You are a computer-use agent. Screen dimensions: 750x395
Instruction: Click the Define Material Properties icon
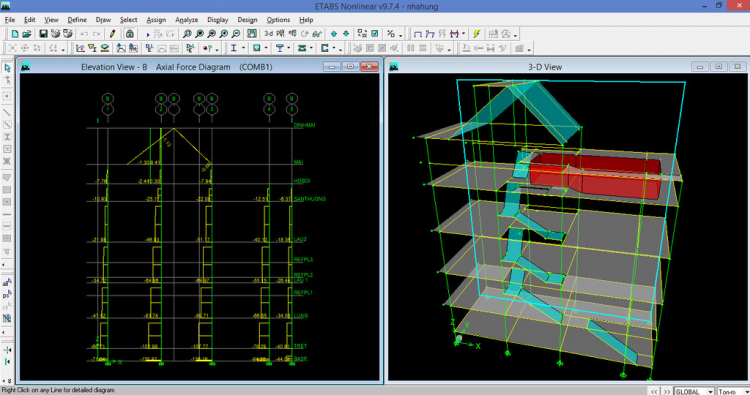(80, 48)
